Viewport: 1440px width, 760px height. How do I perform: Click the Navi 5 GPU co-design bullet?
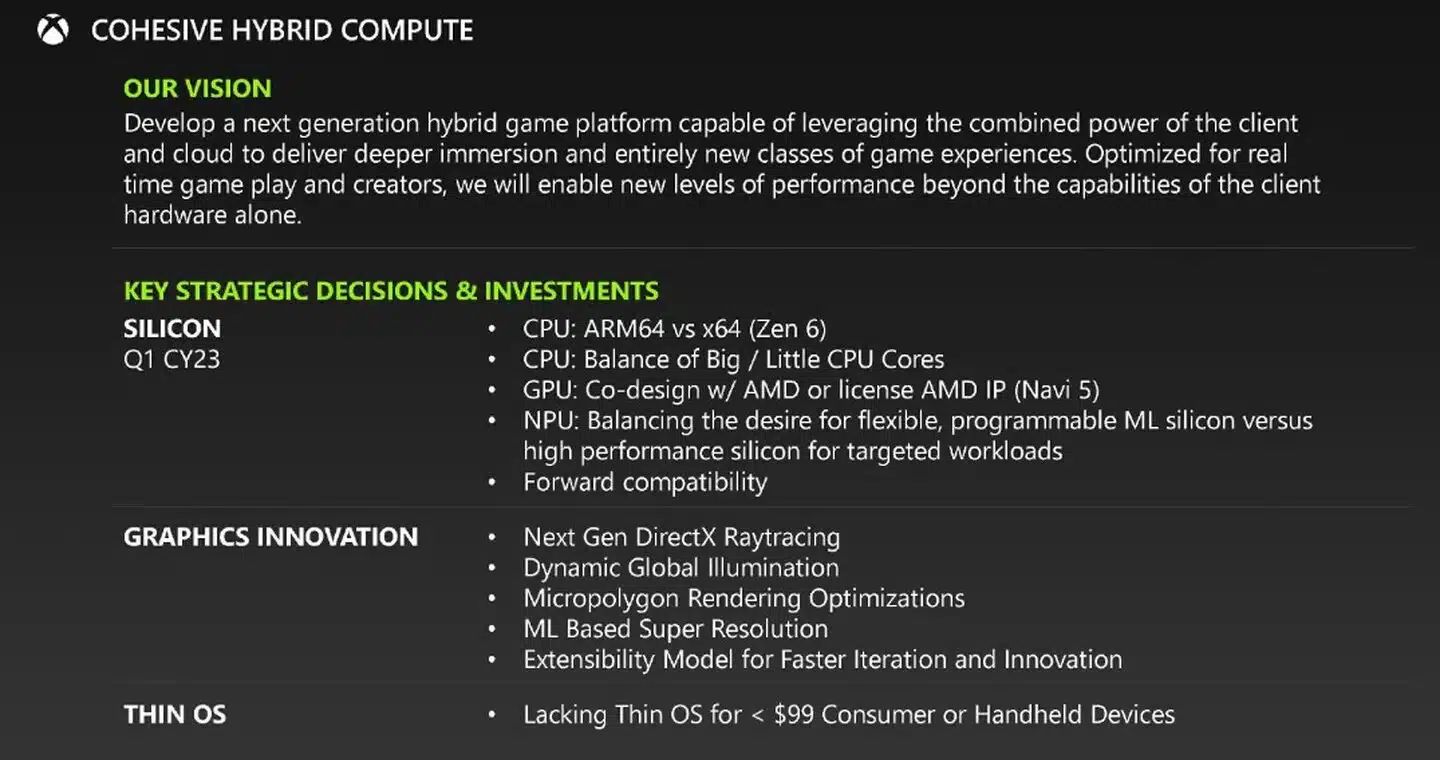pos(812,390)
